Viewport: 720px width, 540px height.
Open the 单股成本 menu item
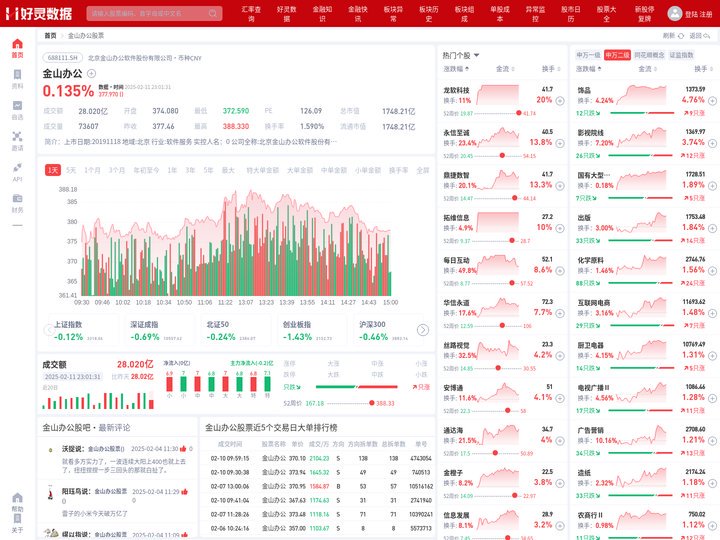click(500, 14)
